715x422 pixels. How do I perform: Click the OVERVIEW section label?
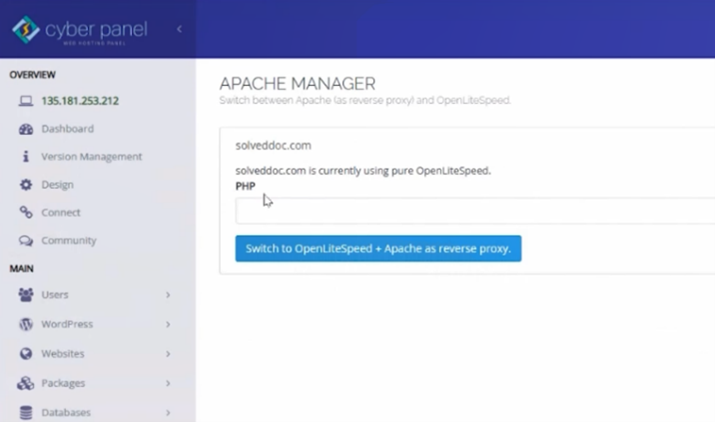(32, 75)
